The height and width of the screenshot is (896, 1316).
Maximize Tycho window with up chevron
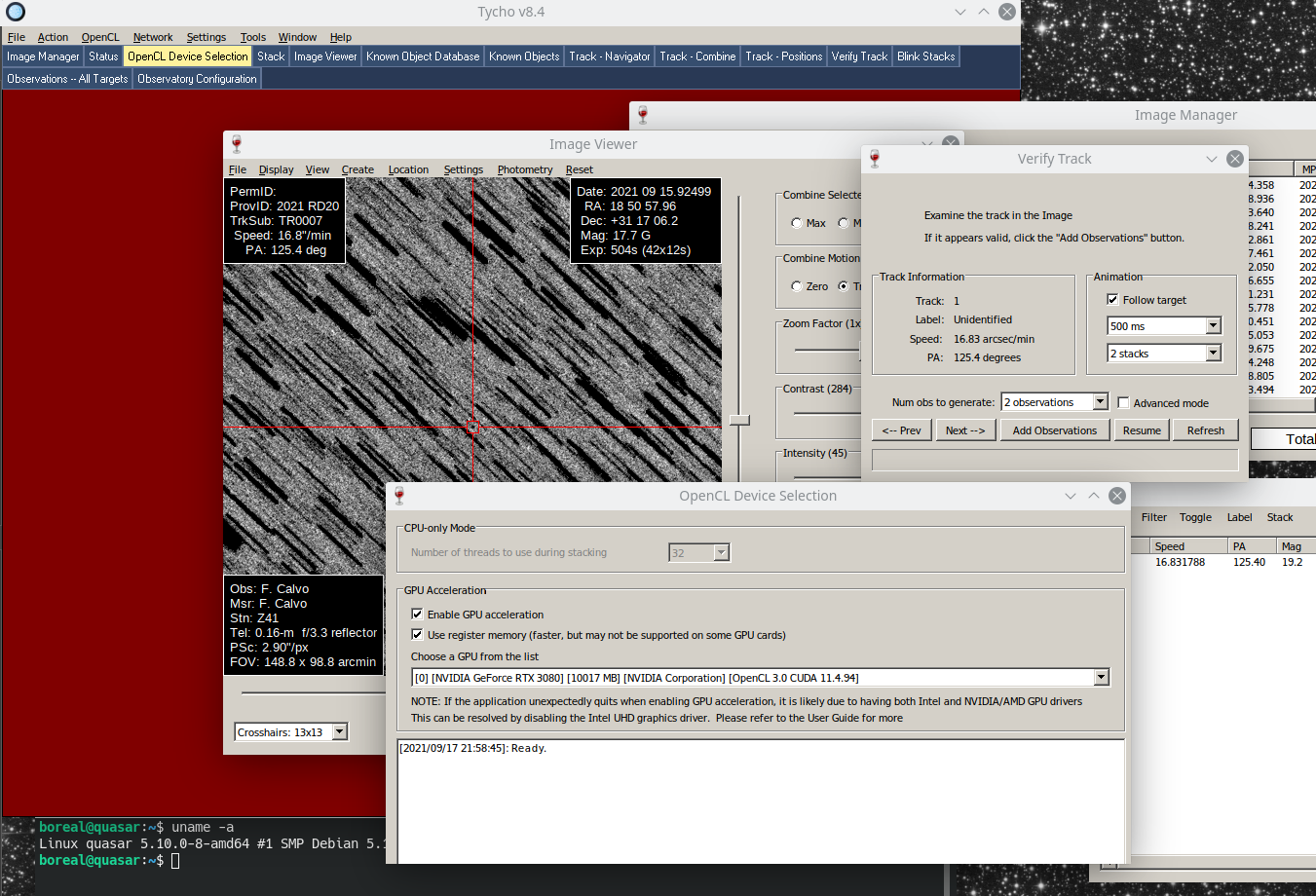coord(984,12)
